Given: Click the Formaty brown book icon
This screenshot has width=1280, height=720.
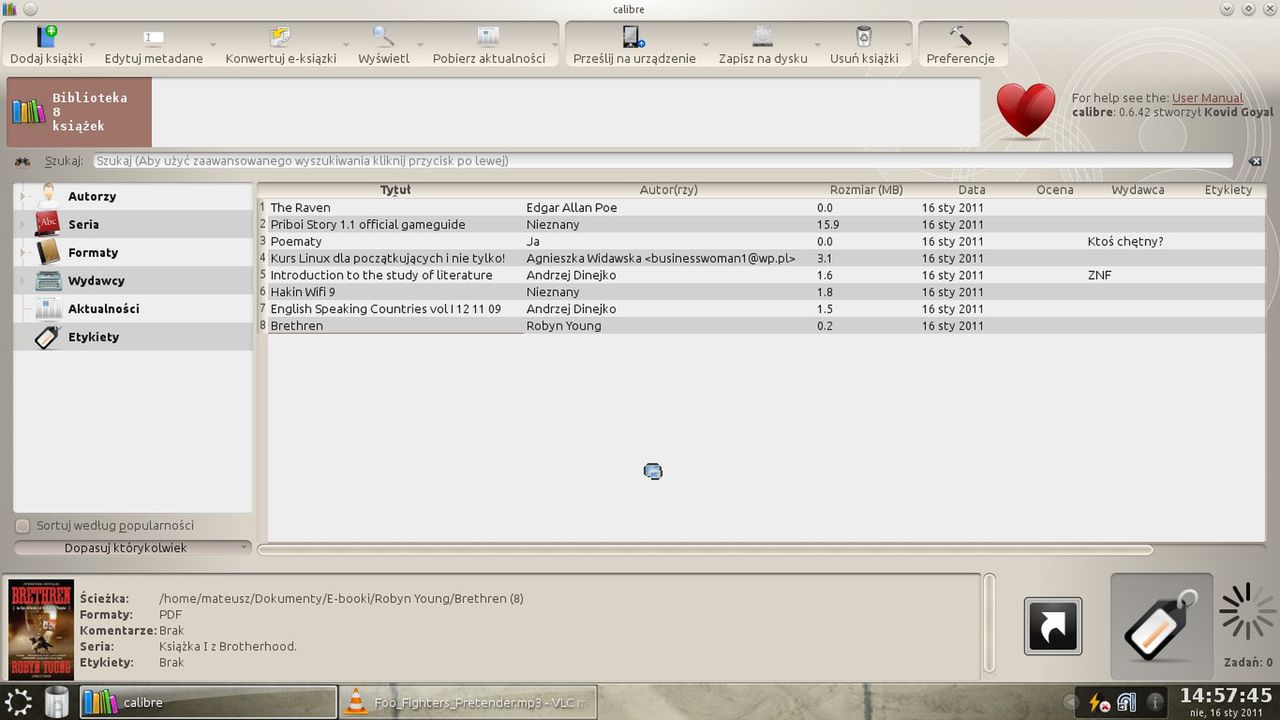Looking at the screenshot, I should click(48, 252).
